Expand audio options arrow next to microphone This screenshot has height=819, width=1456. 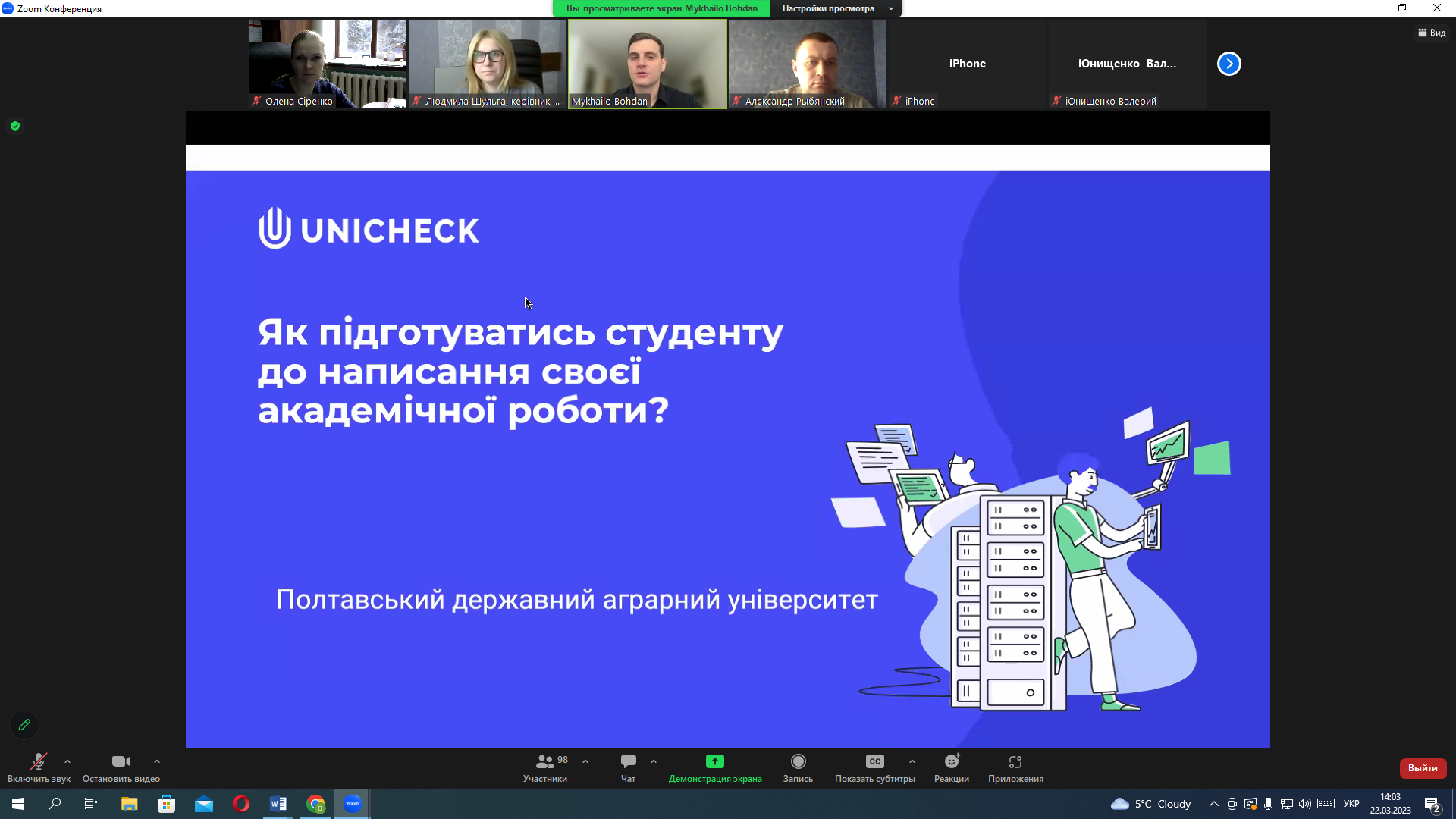click(67, 761)
